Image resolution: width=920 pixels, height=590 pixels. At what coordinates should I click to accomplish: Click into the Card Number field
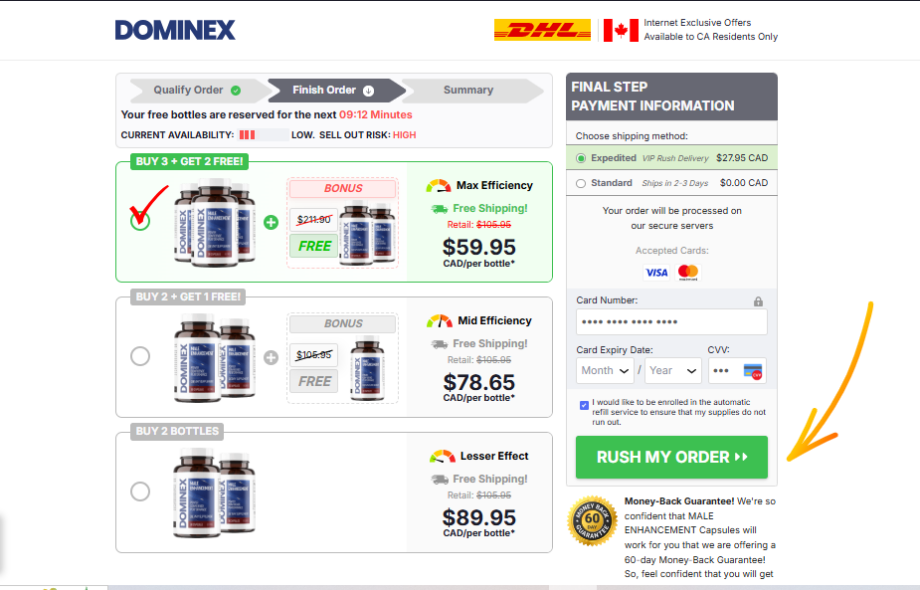[x=672, y=322]
